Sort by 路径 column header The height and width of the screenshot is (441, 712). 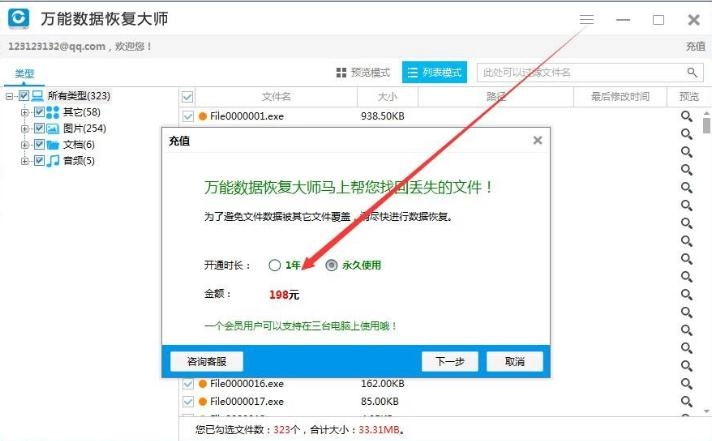[495, 97]
